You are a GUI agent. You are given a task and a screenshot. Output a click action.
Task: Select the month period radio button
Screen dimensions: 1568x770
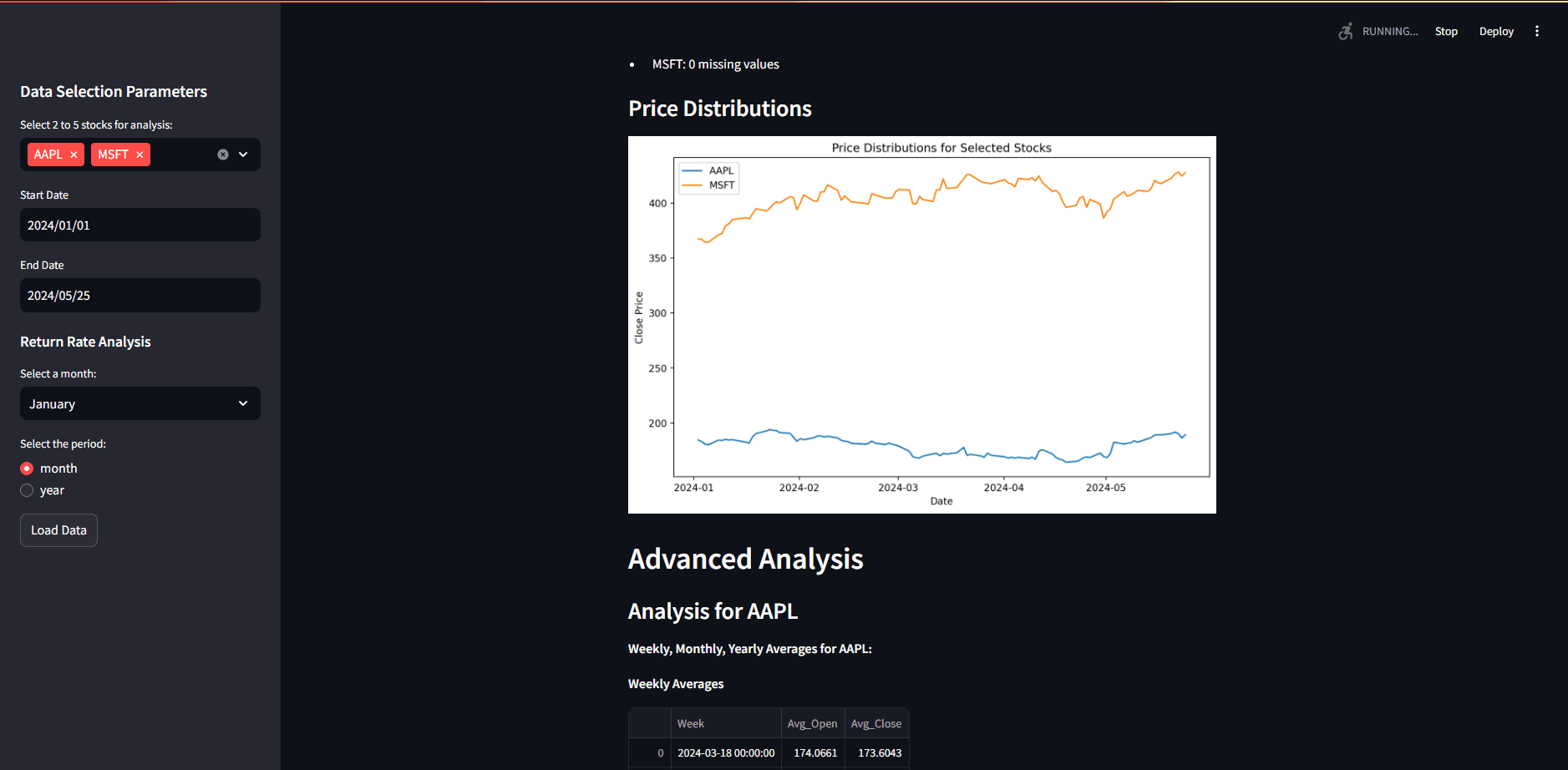coord(27,469)
